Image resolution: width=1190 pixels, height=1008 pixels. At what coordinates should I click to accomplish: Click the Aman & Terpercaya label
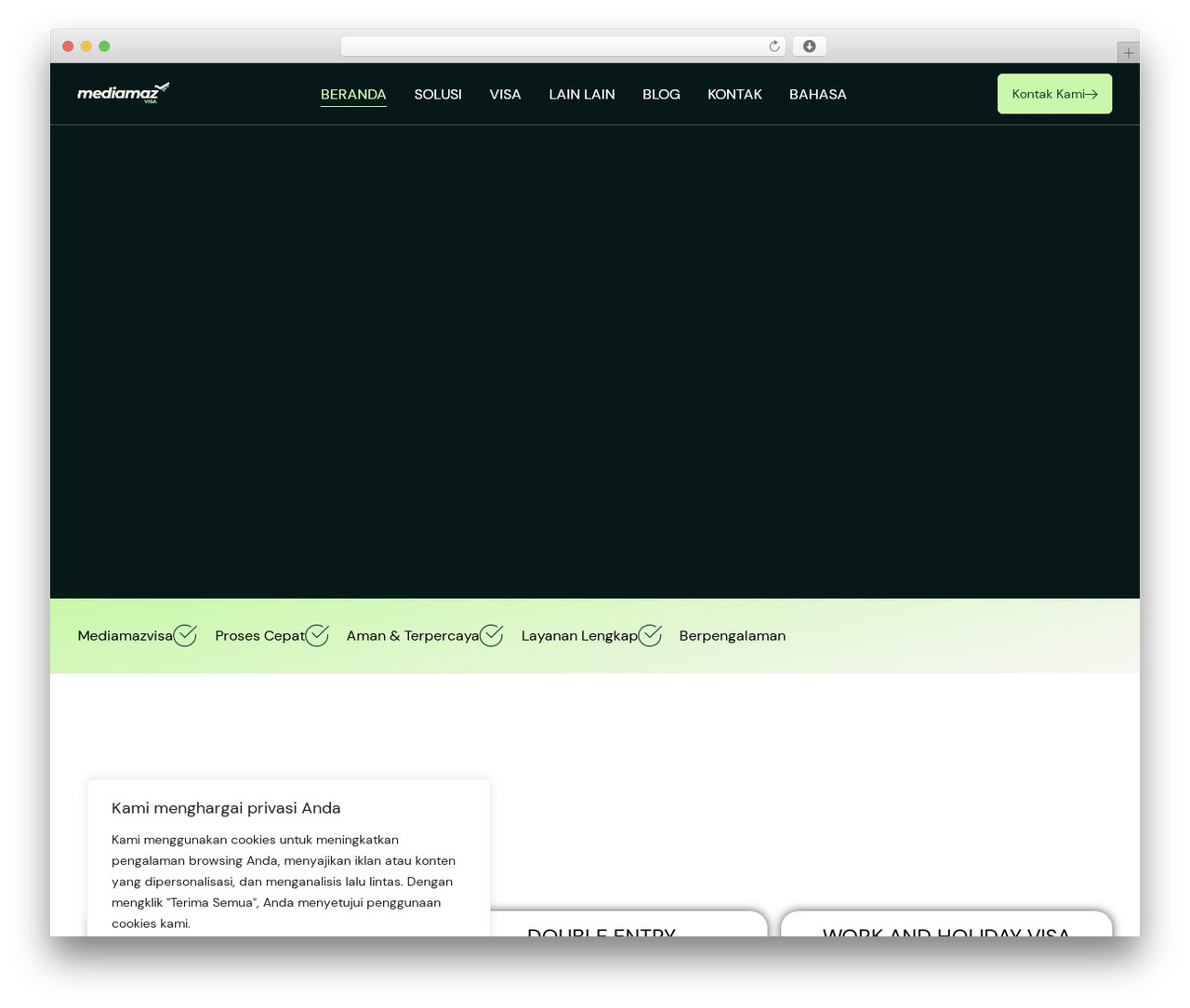point(413,636)
